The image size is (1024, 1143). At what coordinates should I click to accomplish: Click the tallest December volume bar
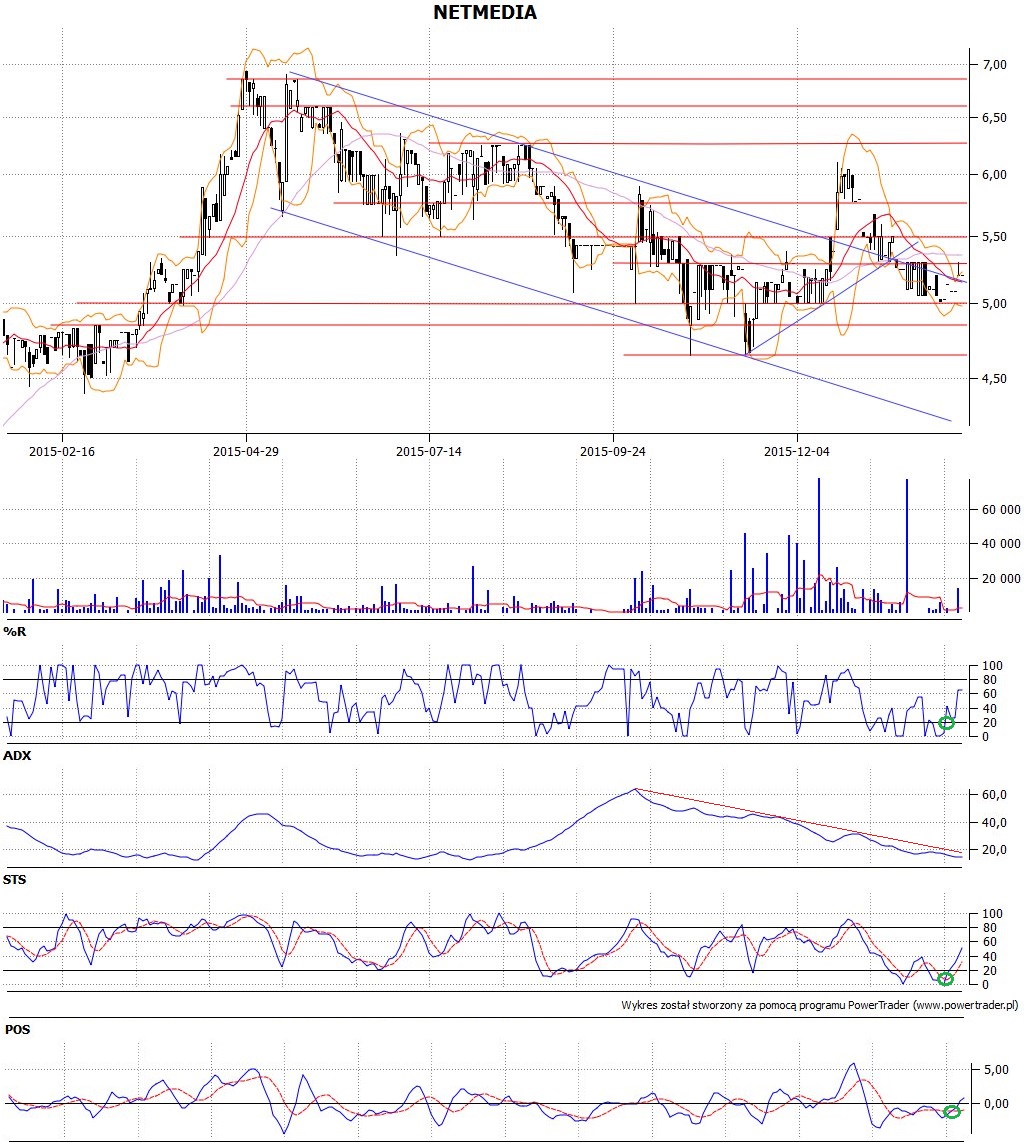point(819,545)
